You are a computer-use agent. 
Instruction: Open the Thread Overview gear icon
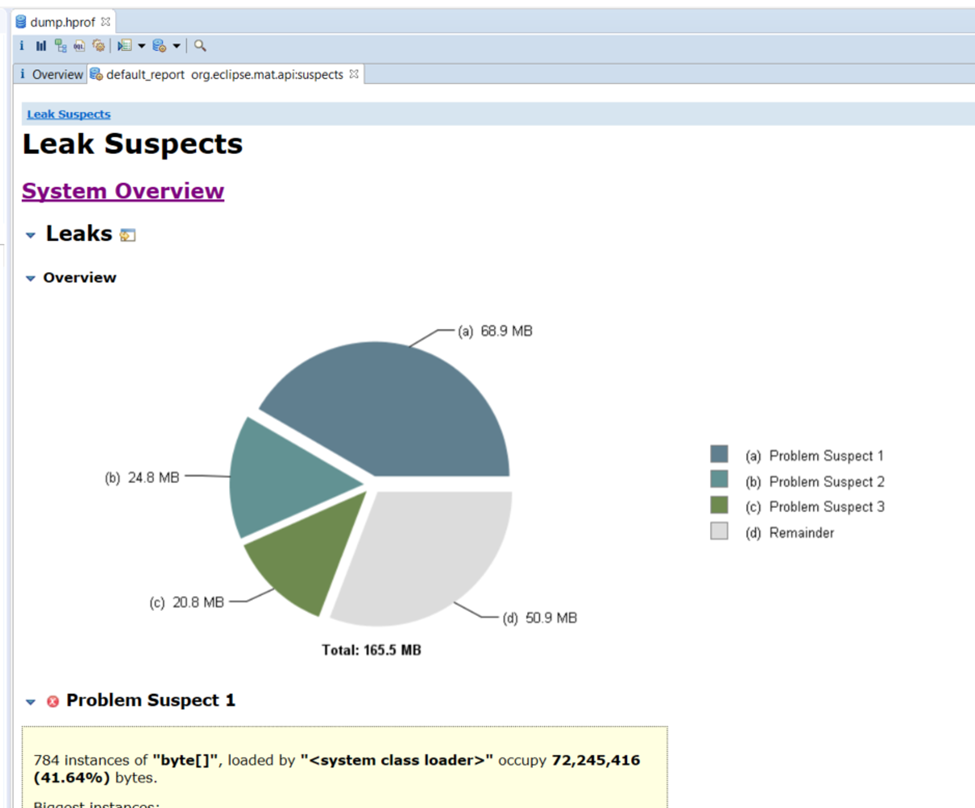[98, 45]
